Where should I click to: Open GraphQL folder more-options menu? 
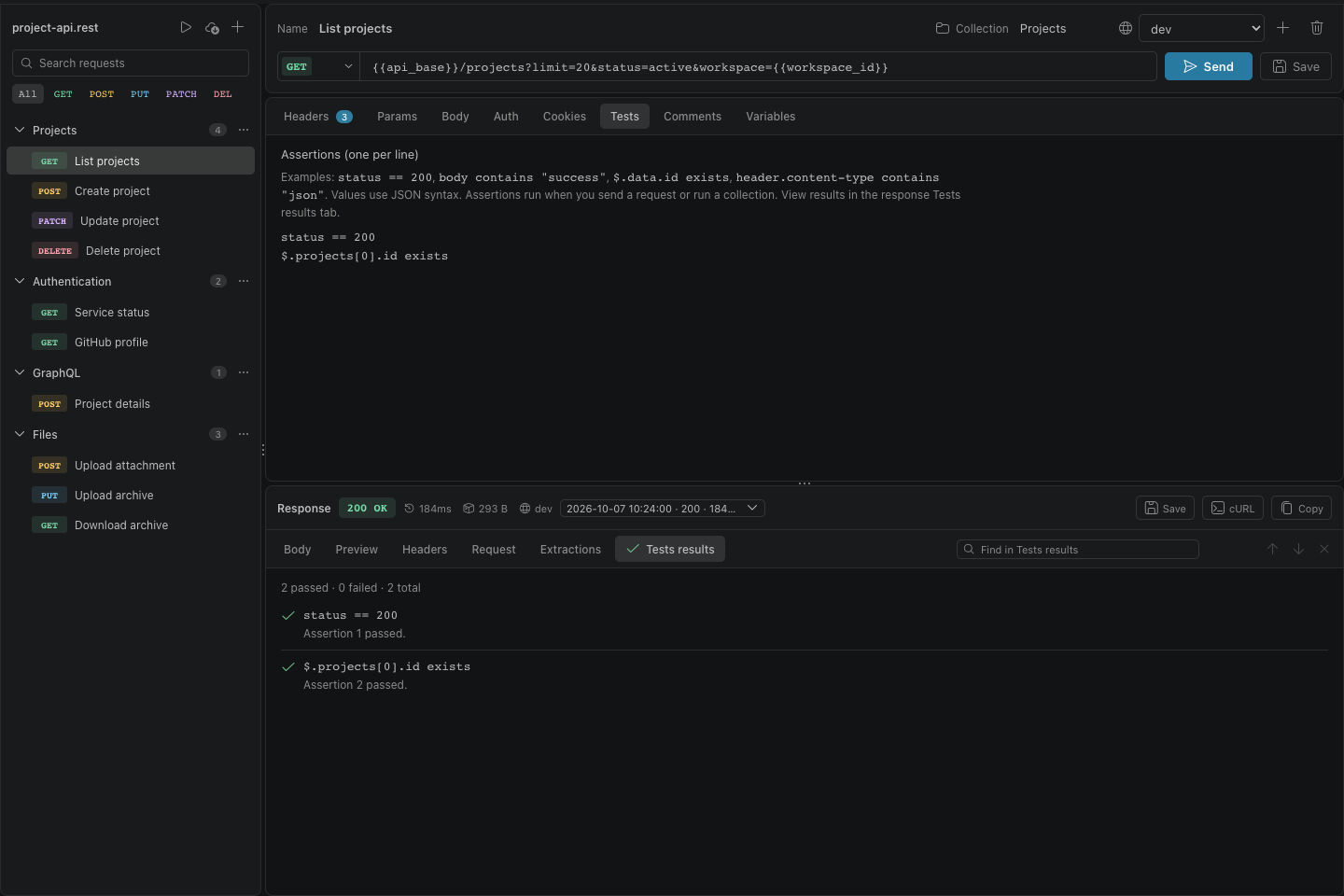point(244,372)
